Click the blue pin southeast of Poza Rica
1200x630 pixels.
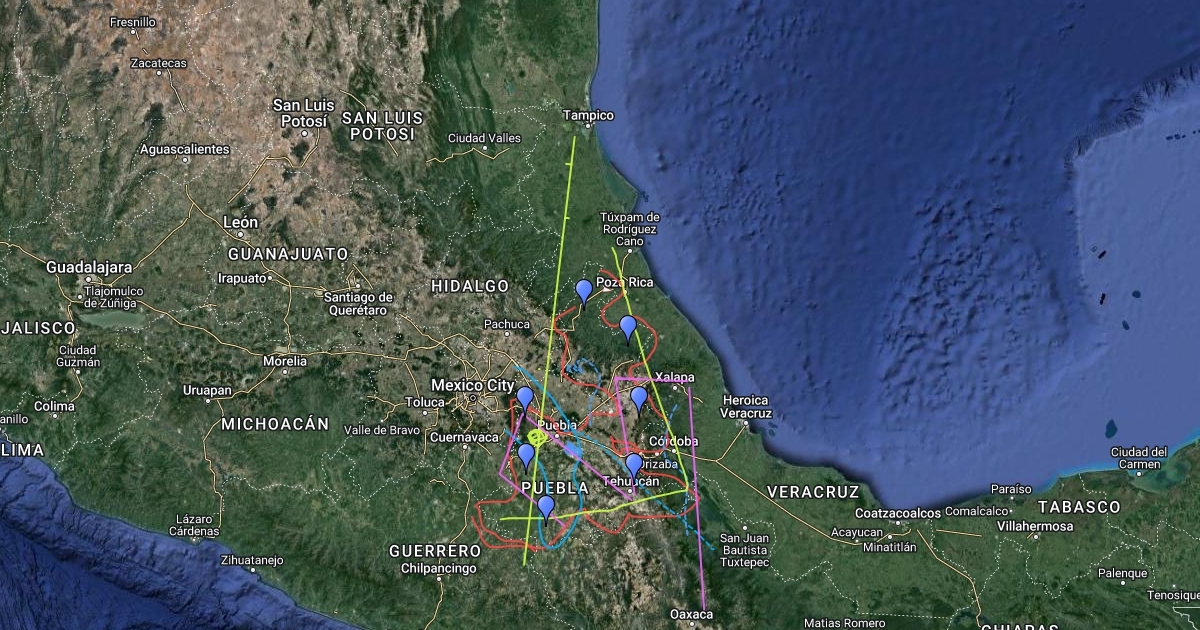(x=628, y=327)
